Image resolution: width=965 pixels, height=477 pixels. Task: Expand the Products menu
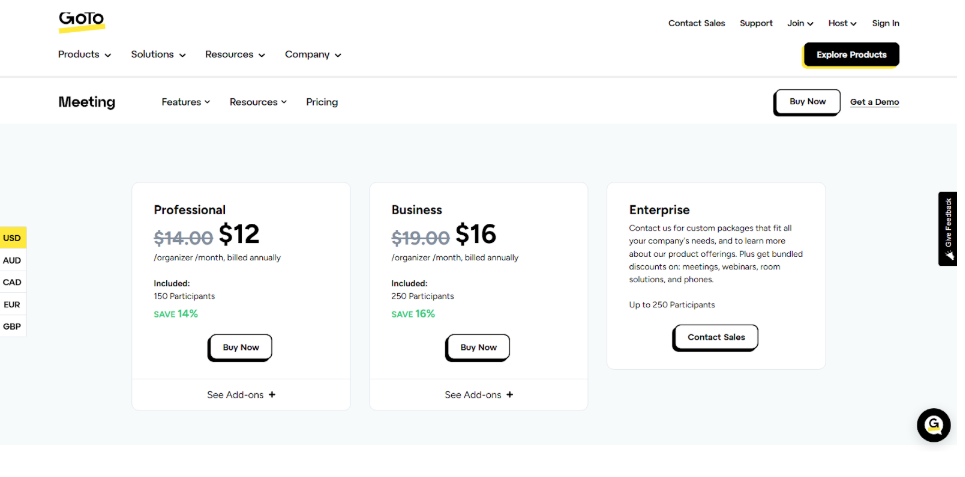pyautogui.click(x=85, y=55)
